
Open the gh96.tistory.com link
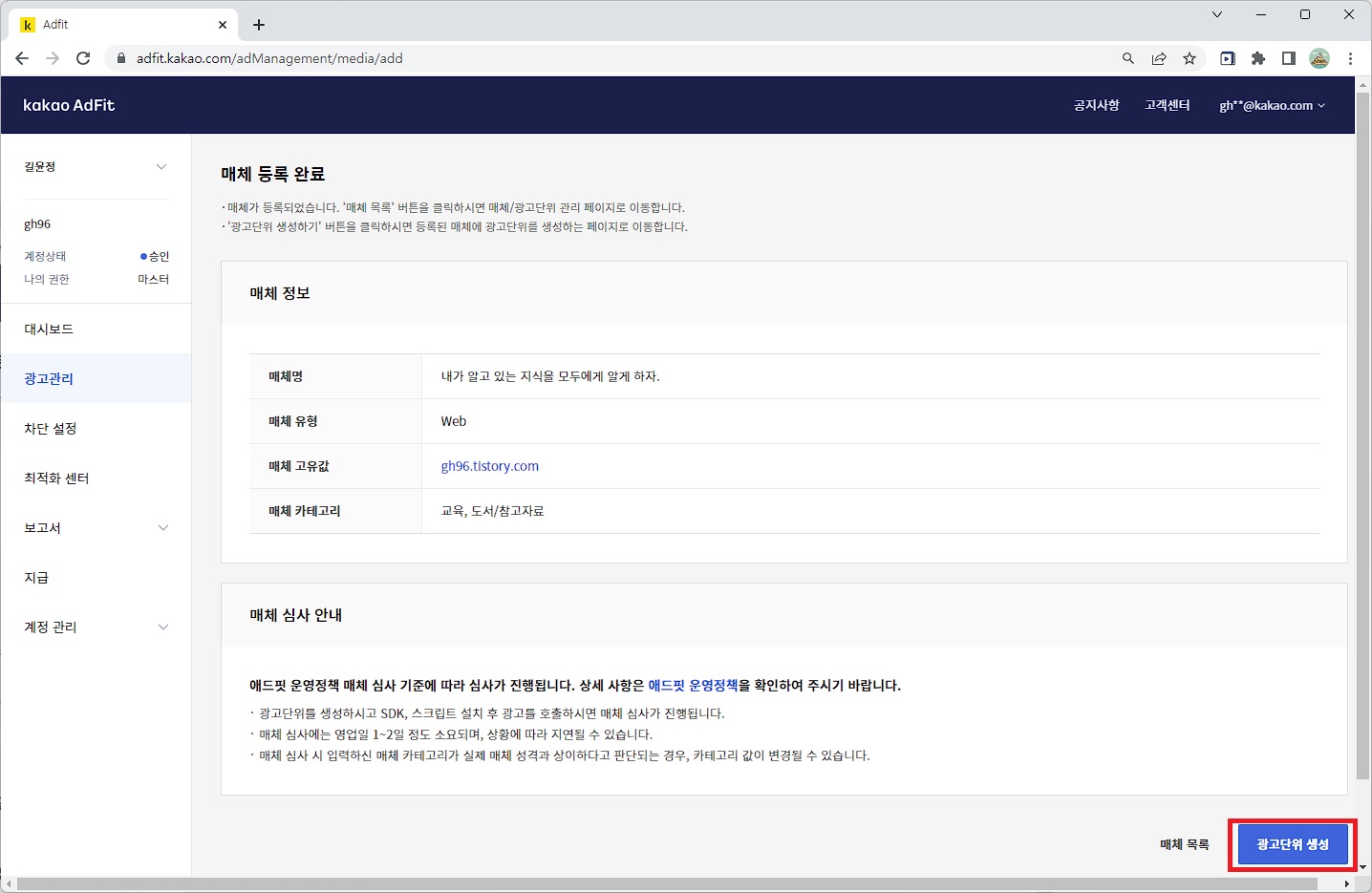[489, 466]
